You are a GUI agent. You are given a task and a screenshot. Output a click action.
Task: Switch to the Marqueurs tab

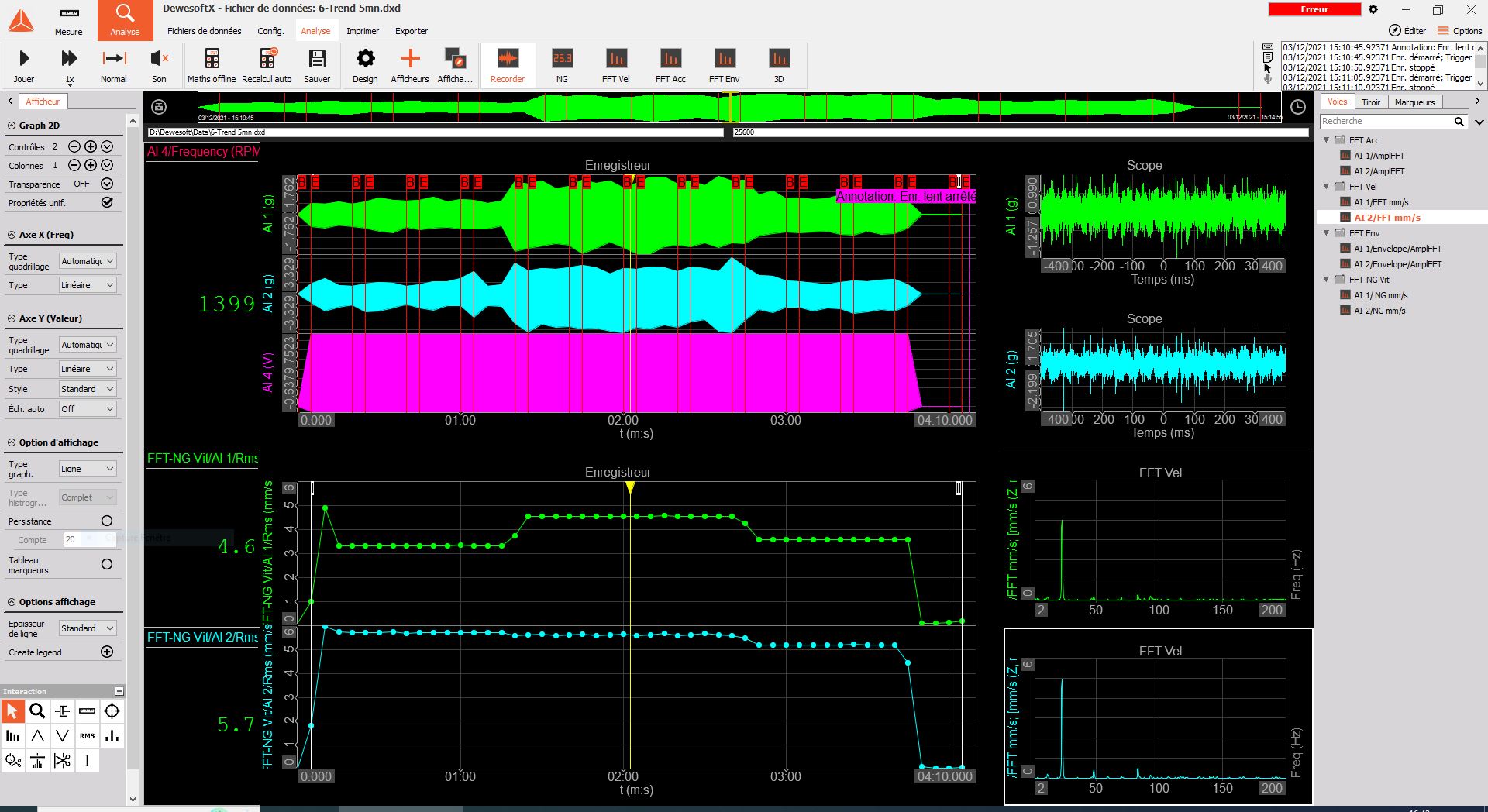pyautogui.click(x=1414, y=102)
